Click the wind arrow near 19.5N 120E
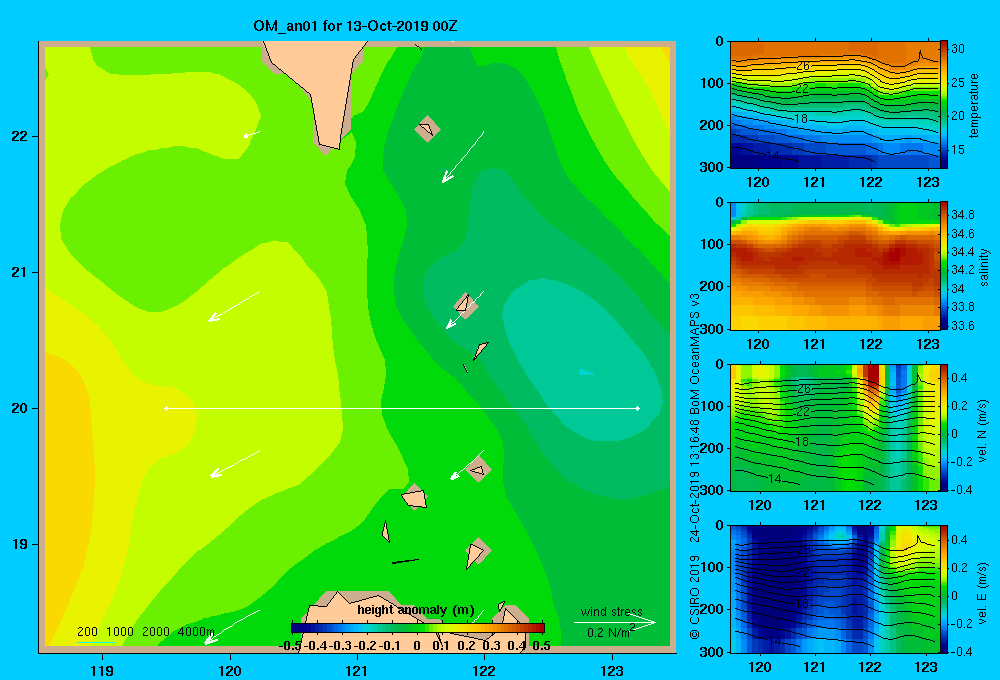The image size is (1000, 680). pyautogui.click(x=235, y=464)
